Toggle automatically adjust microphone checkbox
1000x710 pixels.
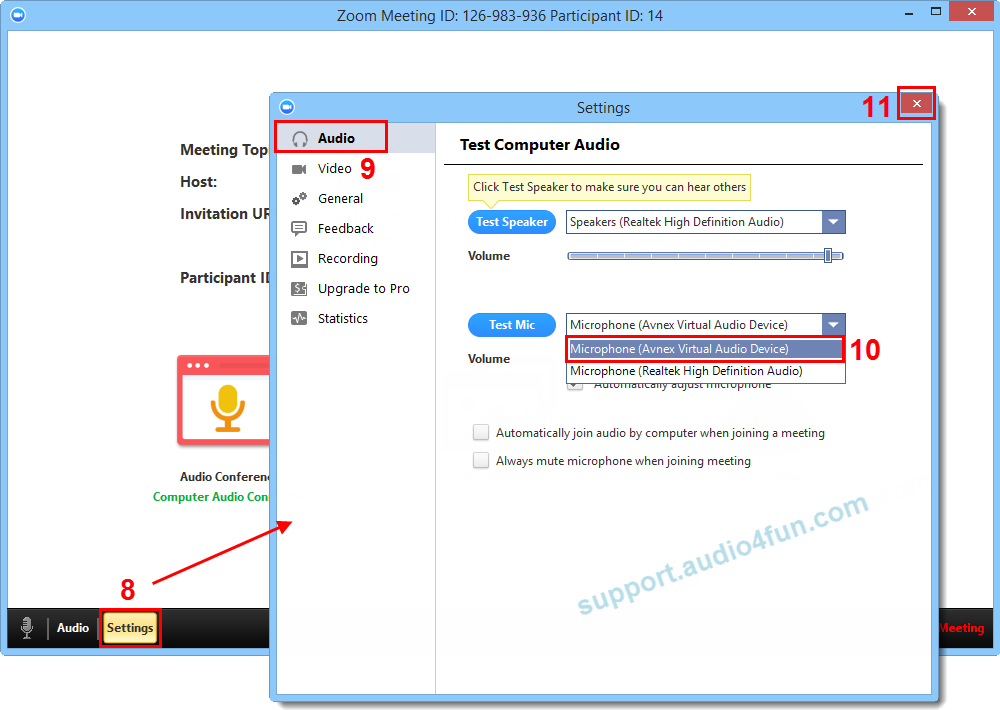coord(575,386)
